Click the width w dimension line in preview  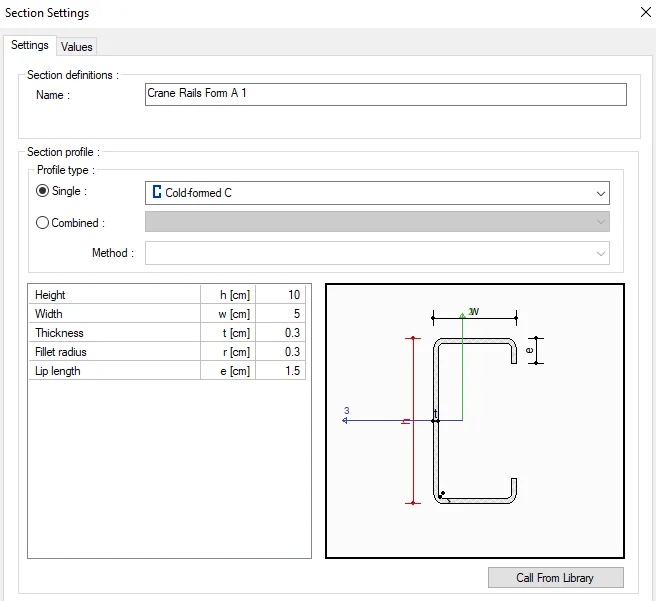tap(474, 318)
